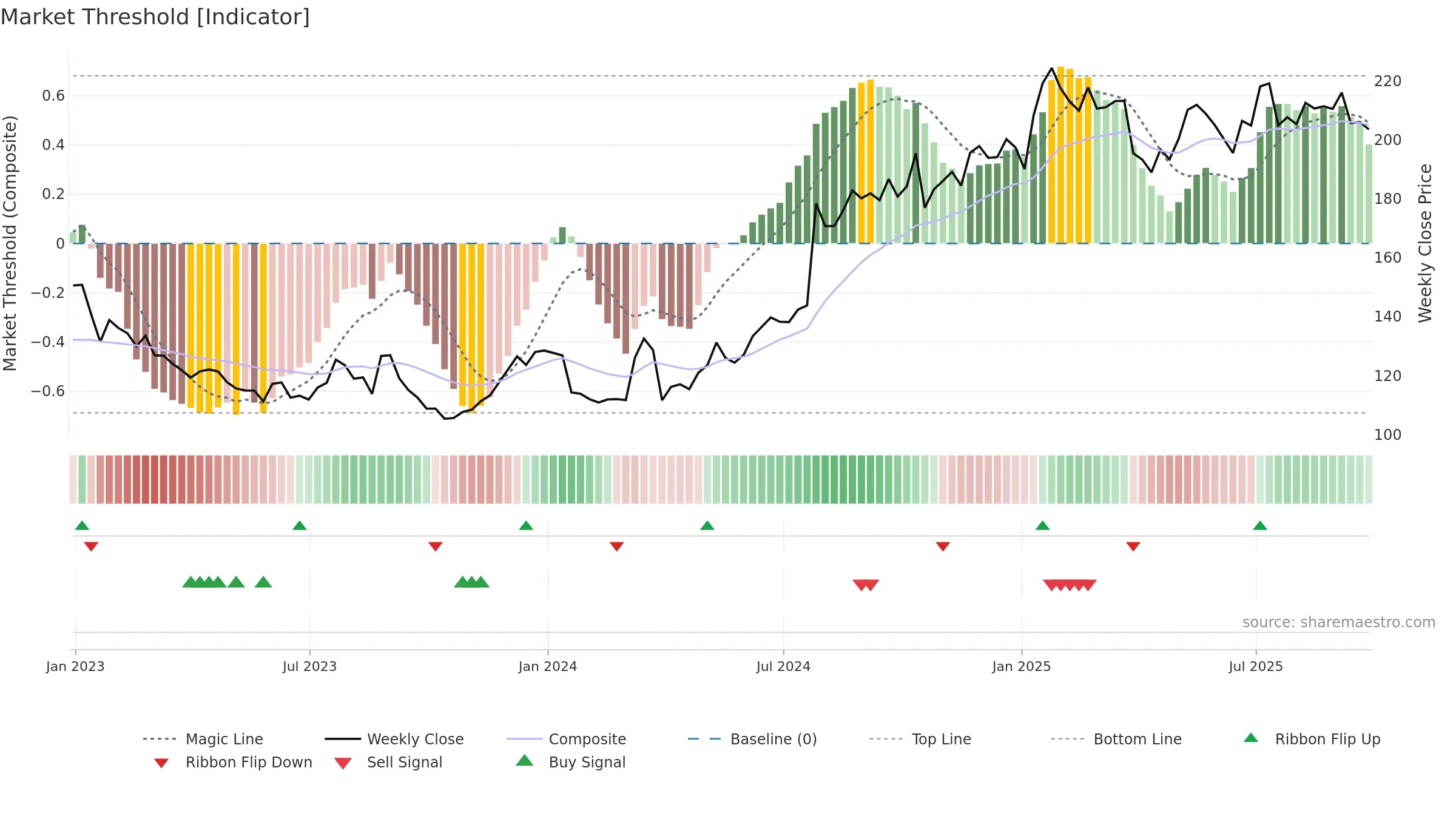1456x819 pixels.
Task: Toggle the Top Line legend entry
Action: [920, 739]
